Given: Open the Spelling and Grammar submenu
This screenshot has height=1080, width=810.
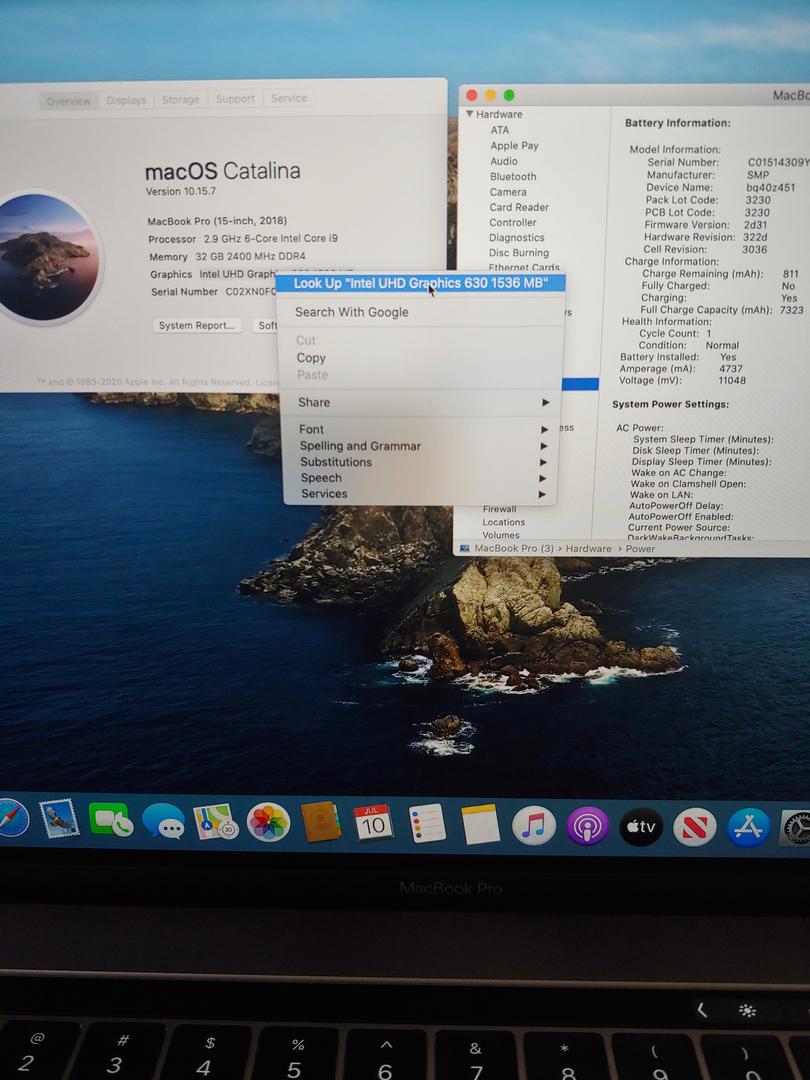Looking at the screenshot, I should tap(421, 446).
